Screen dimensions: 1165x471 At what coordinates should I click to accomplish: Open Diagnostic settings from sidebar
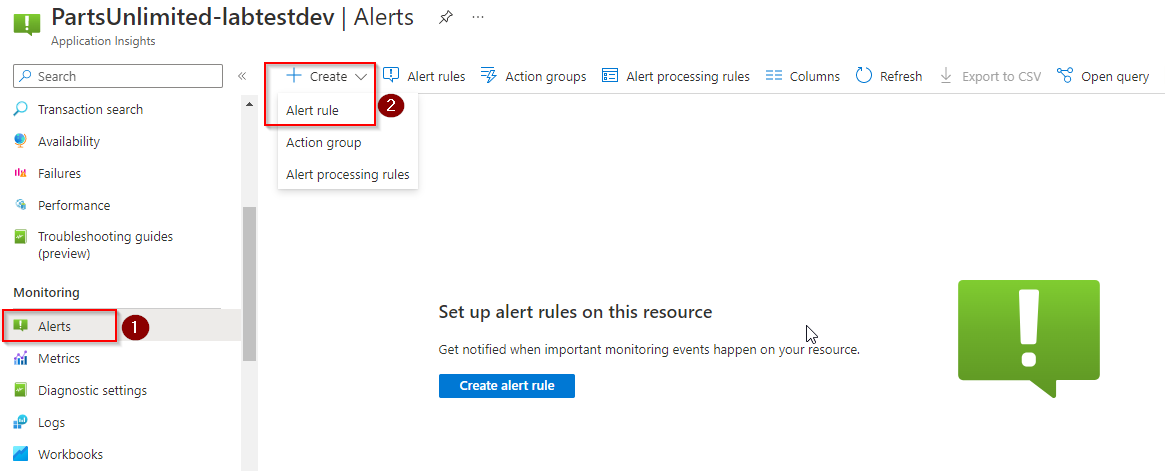pyautogui.click(x=93, y=390)
